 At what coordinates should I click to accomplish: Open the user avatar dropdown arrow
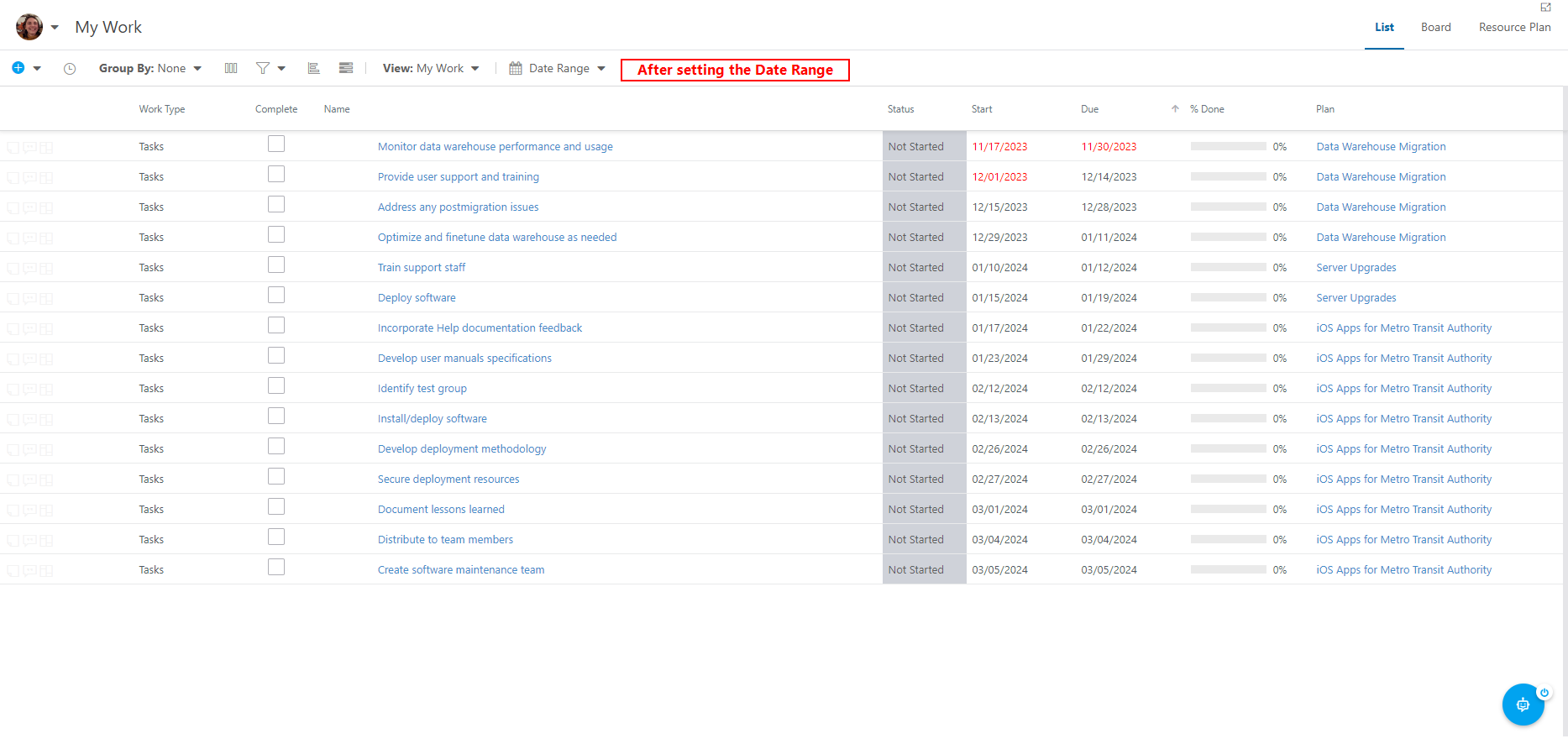(55, 27)
